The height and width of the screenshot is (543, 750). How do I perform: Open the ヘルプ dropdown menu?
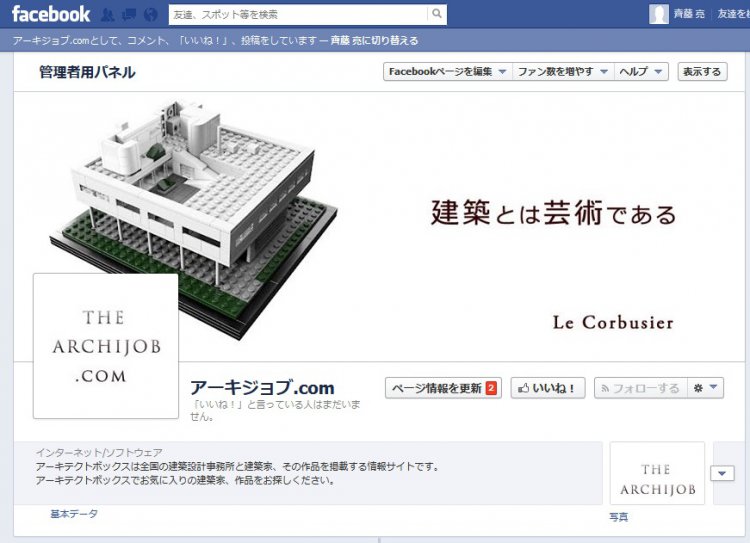(641, 72)
